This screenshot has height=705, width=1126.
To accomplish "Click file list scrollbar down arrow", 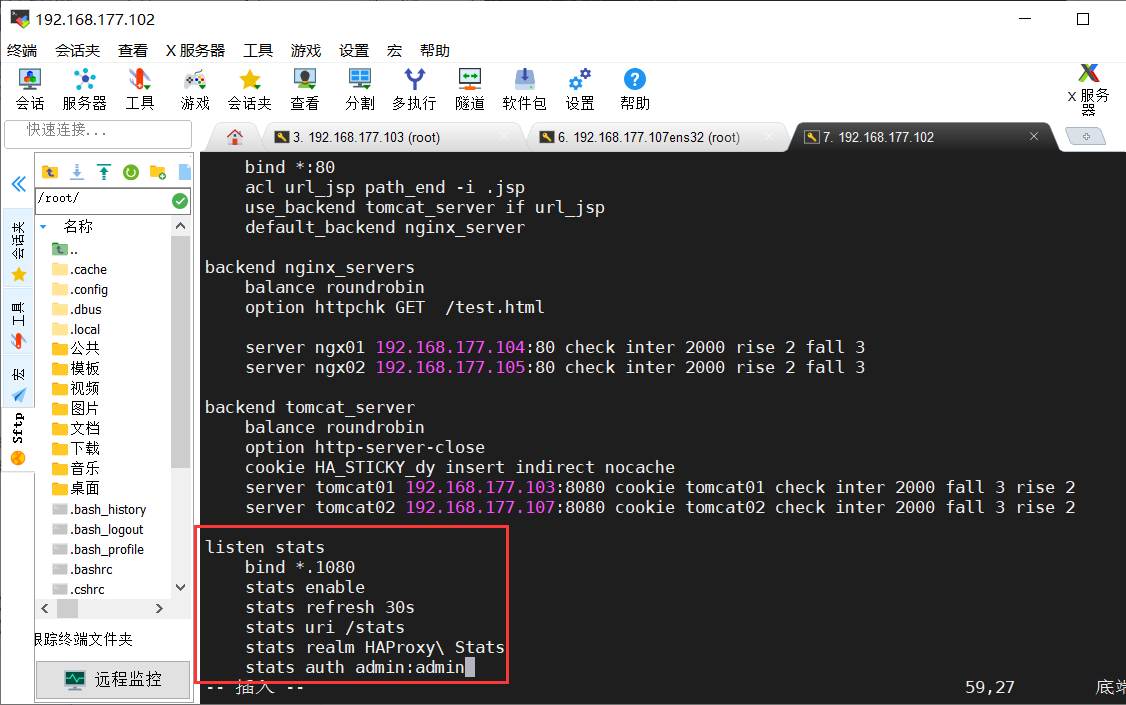I will click(180, 587).
